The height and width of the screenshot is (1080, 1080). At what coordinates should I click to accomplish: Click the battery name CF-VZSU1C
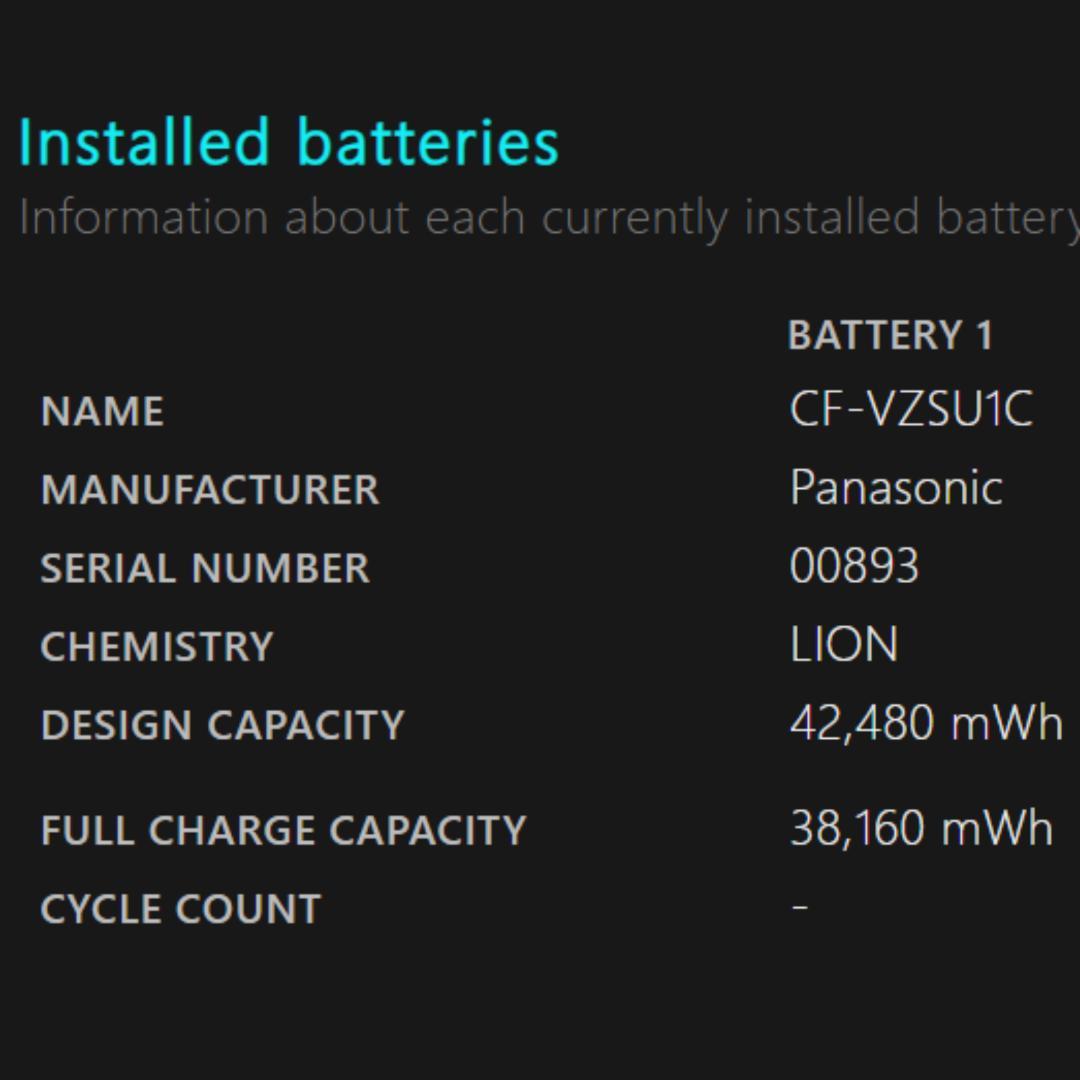tap(910, 410)
